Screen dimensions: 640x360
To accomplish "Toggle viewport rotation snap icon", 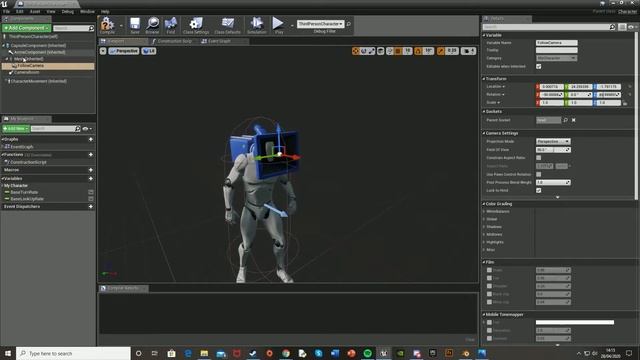I will pyautogui.click(x=418, y=51).
